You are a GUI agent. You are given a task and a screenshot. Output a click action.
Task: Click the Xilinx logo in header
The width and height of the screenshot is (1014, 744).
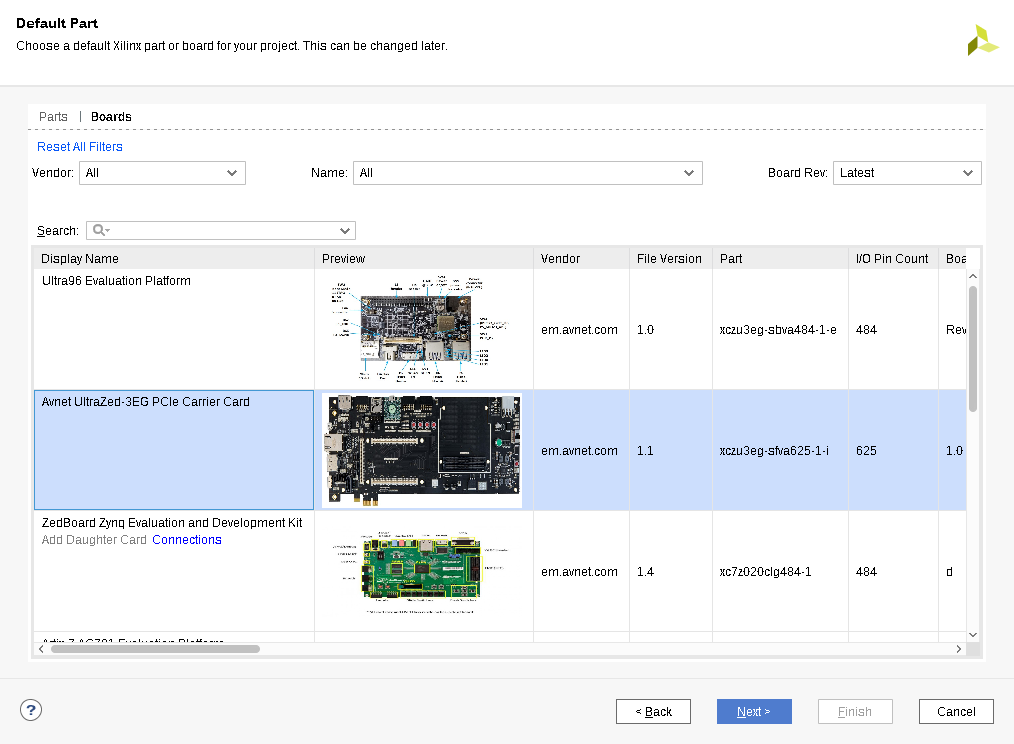coord(981,40)
